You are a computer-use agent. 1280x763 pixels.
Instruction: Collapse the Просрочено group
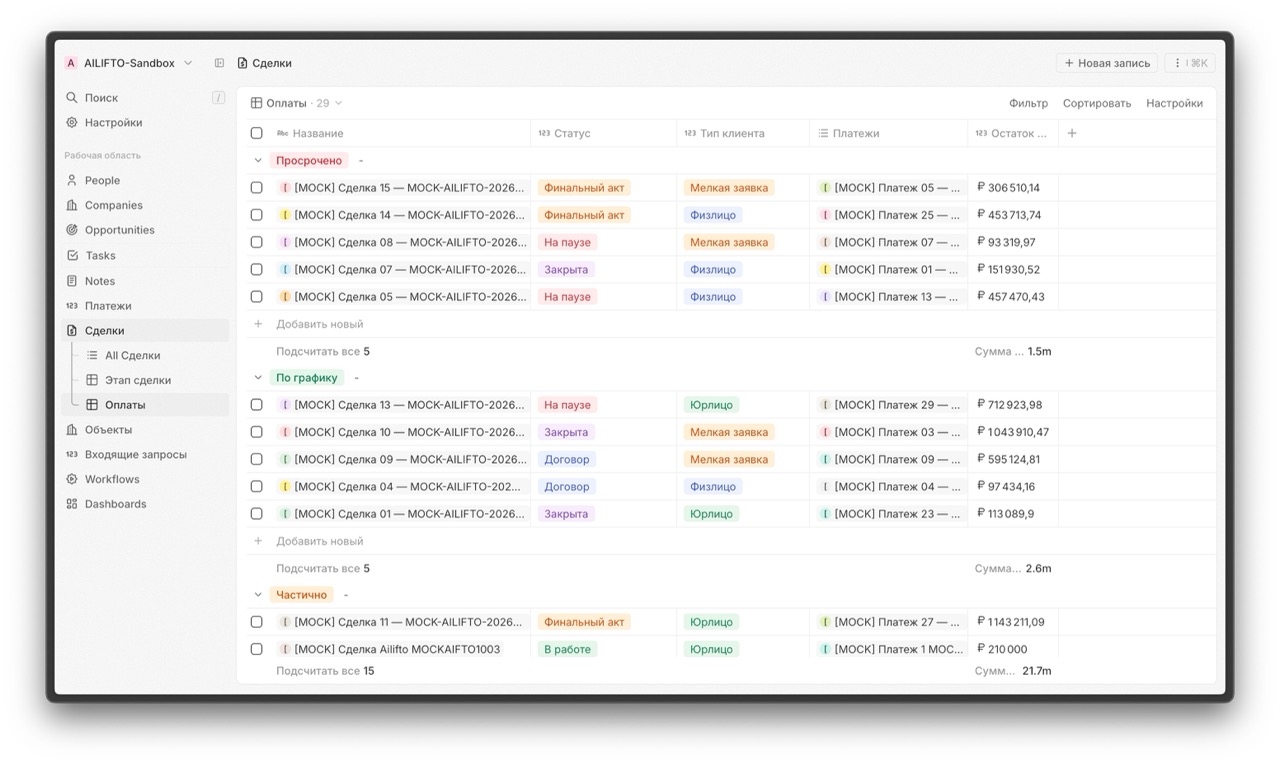click(258, 161)
